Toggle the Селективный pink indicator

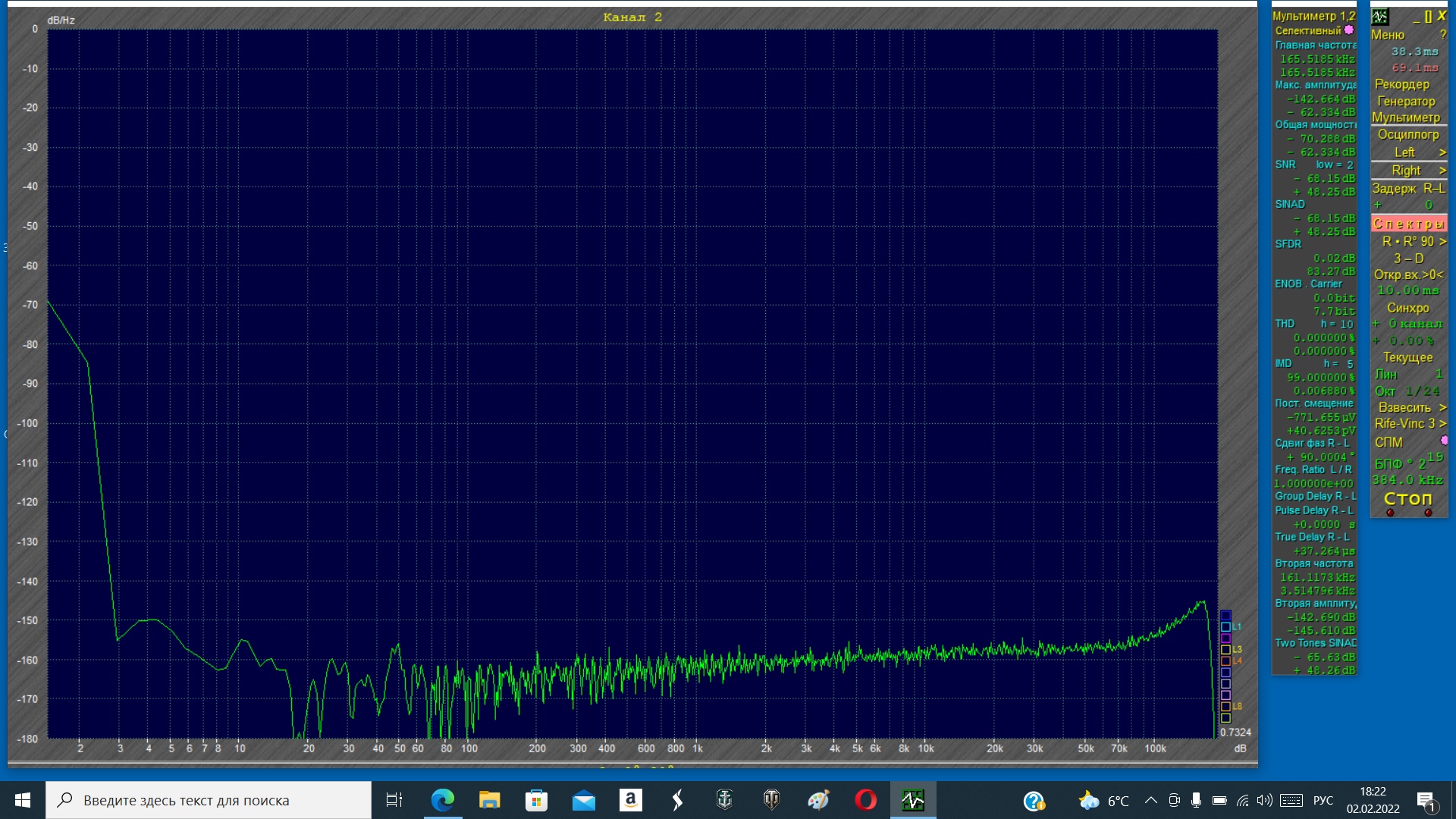click(x=1349, y=30)
